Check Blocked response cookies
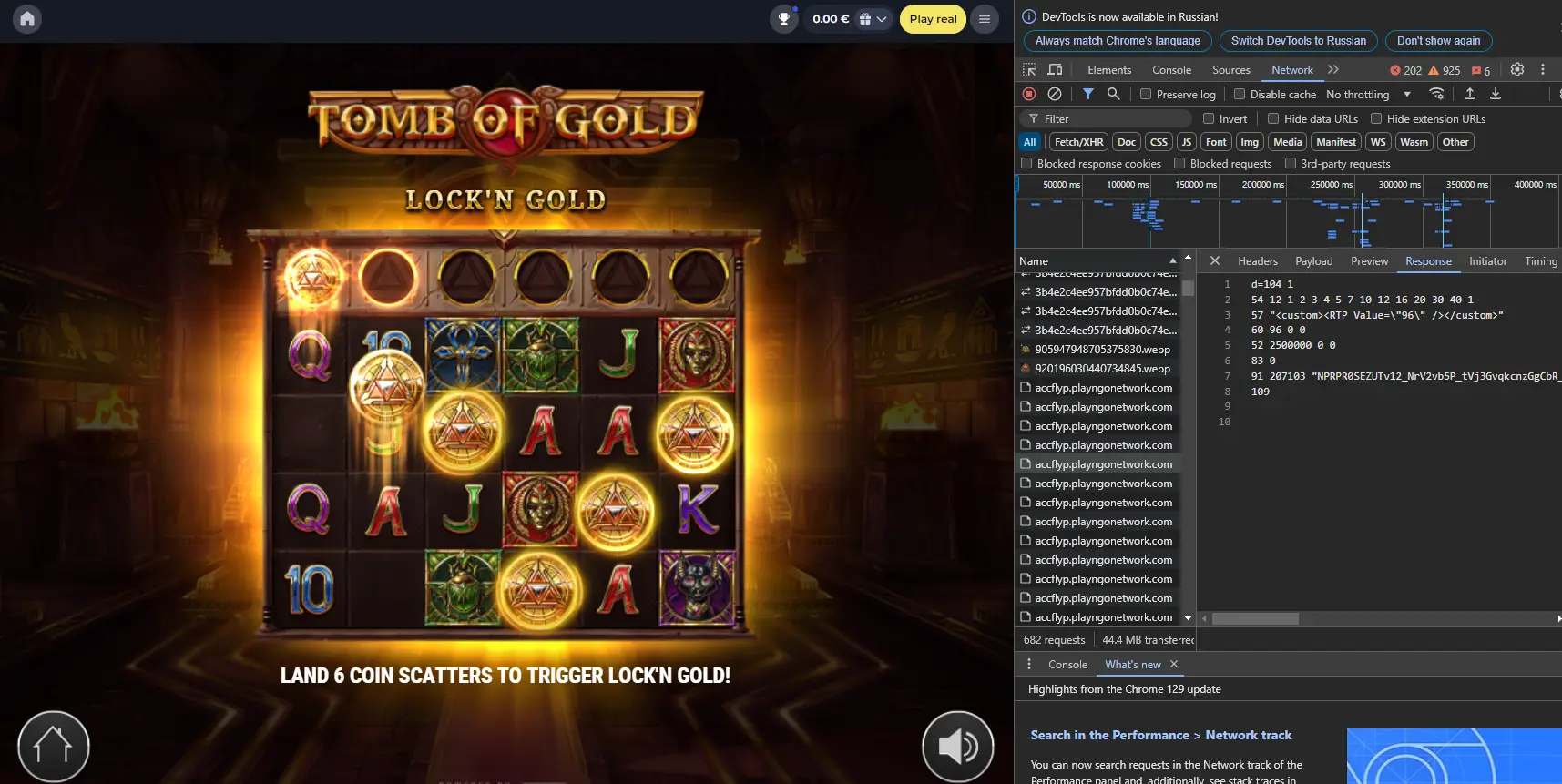The width and height of the screenshot is (1562, 784). point(1026,164)
